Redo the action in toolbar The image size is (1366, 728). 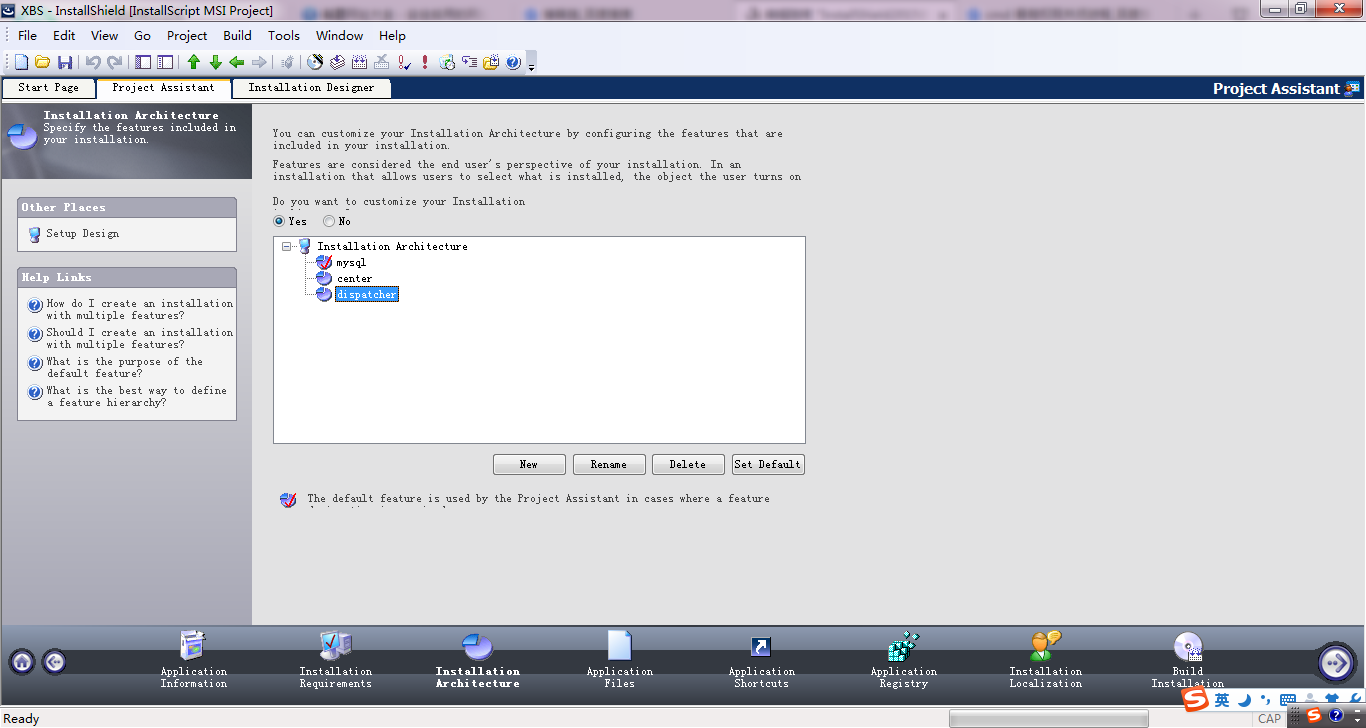tap(115, 62)
